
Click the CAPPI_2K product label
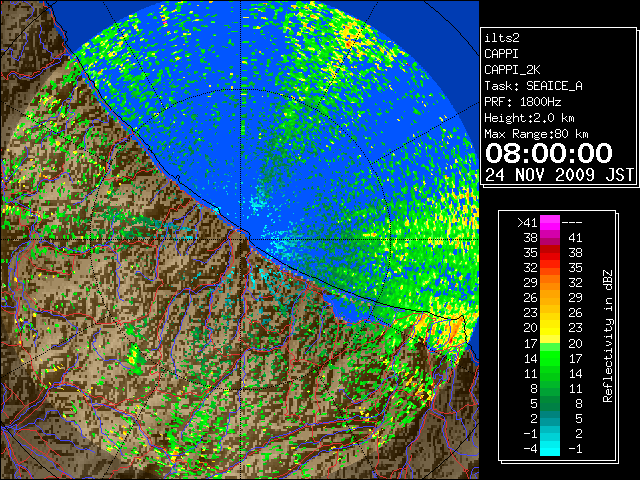click(512, 70)
